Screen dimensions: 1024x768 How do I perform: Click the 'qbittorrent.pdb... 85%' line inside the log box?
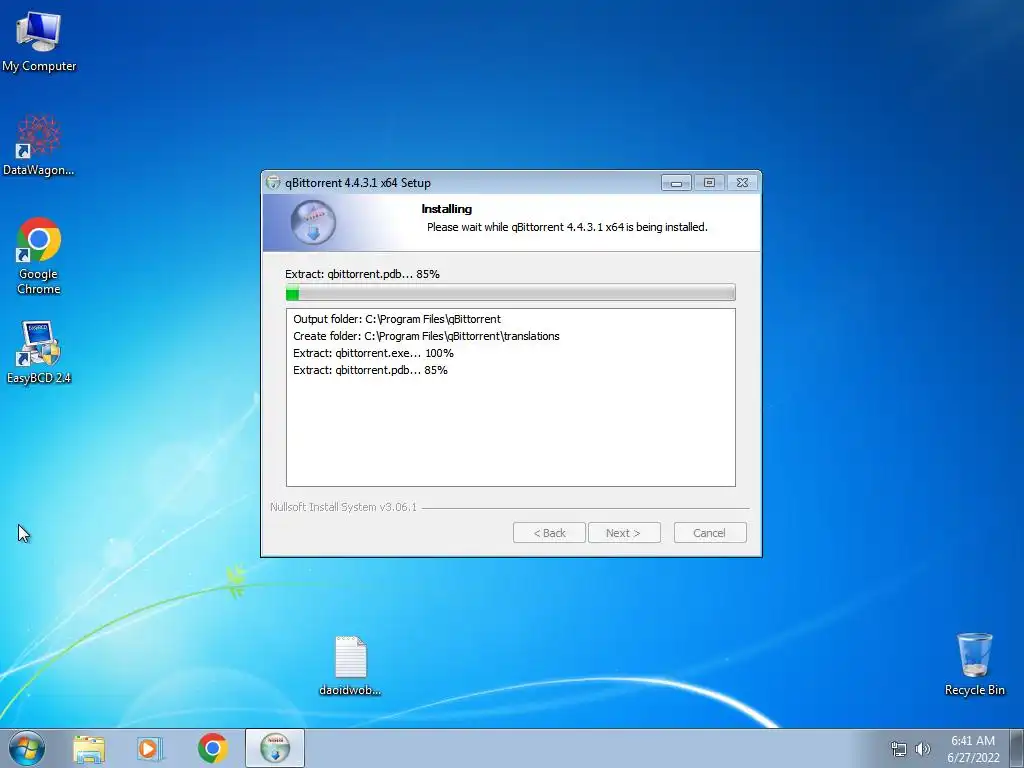point(370,370)
